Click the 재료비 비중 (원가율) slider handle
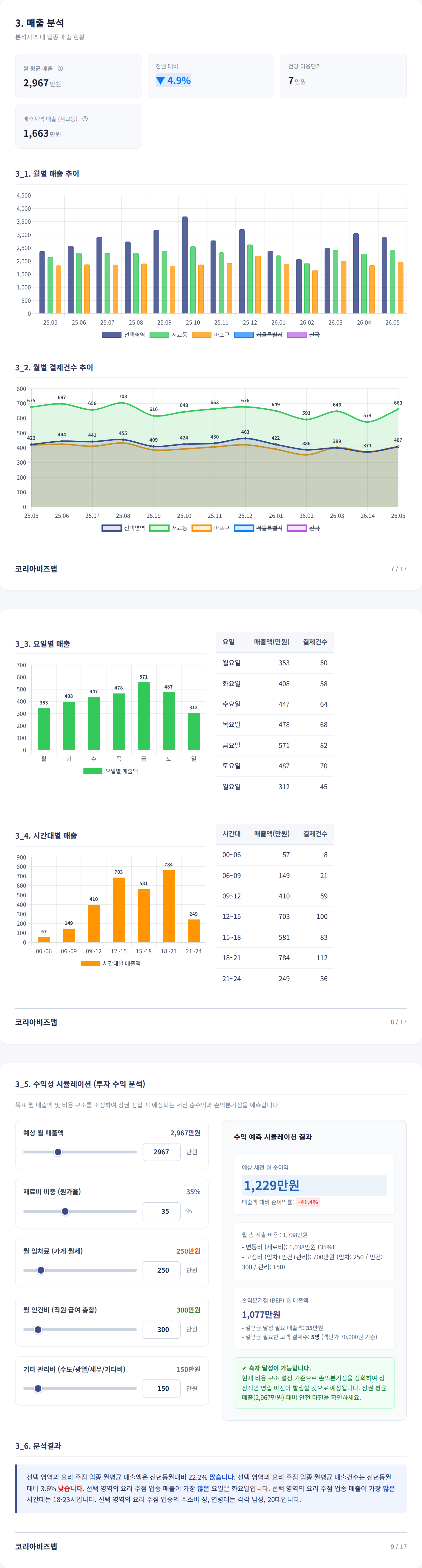The height and width of the screenshot is (1568, 422). (x=65, y=1211)
